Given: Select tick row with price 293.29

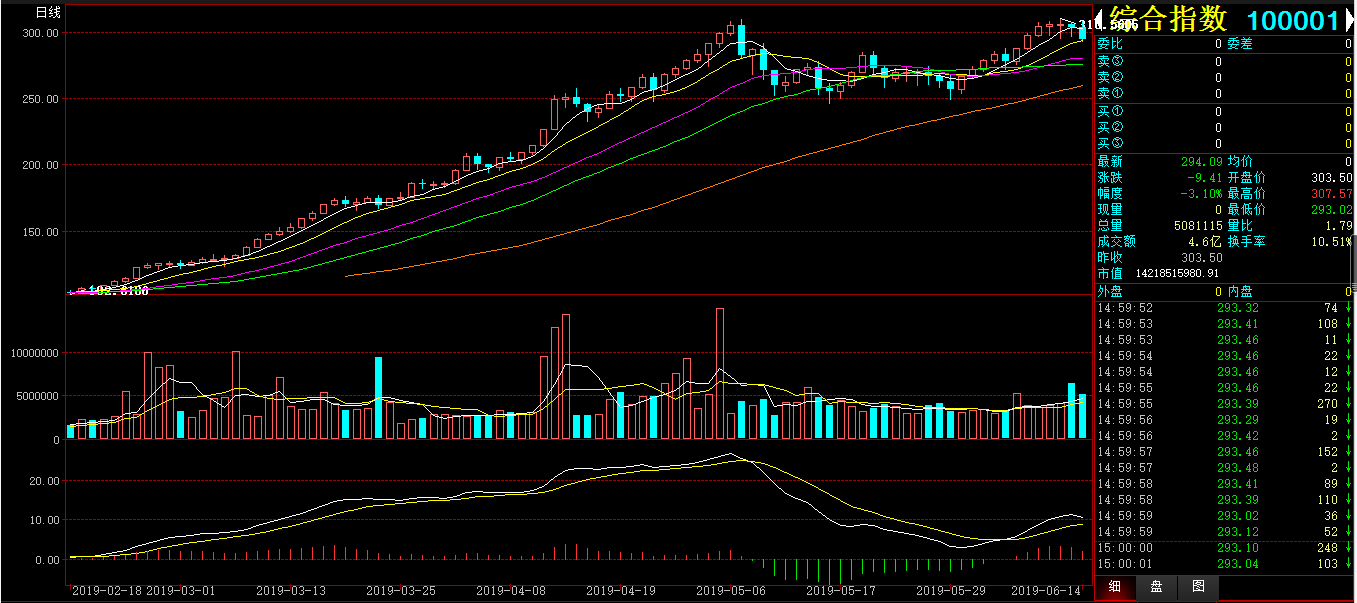Looking at the screenshot, I should 1224,420.
